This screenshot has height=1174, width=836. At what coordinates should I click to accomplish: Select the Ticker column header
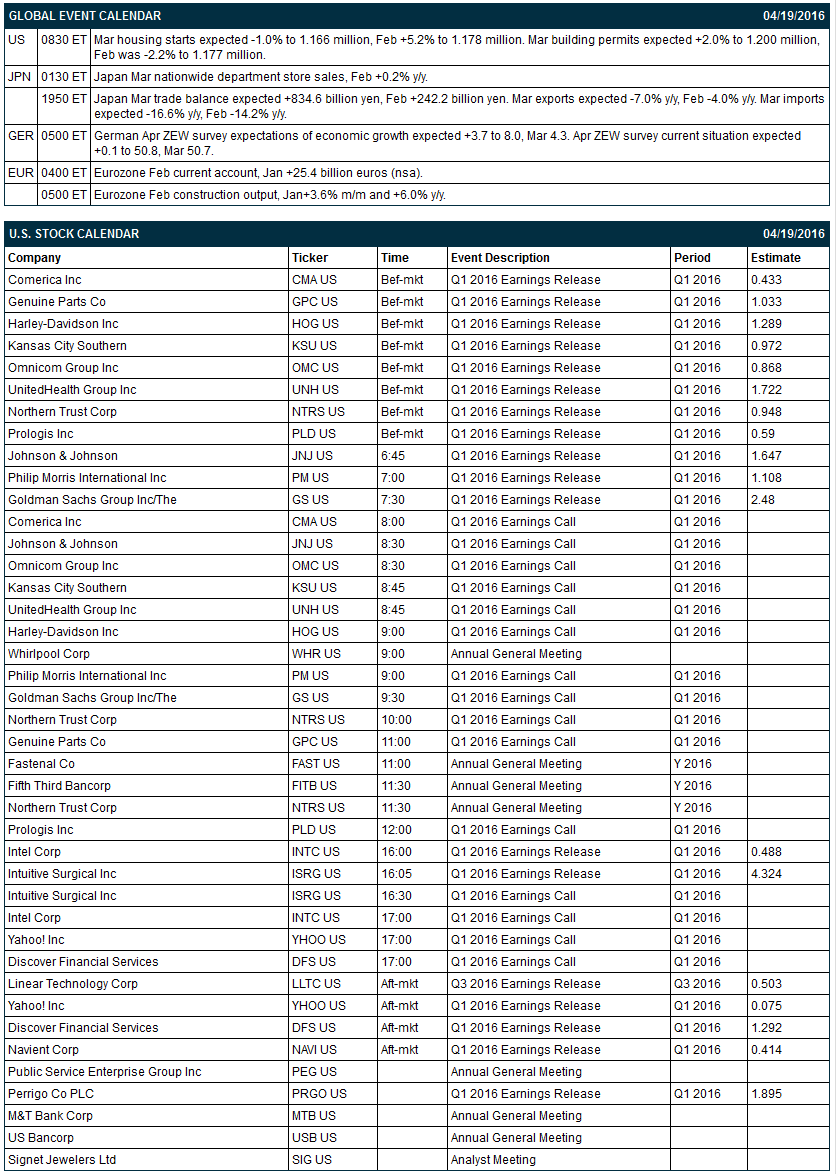(x=310, y=258)
